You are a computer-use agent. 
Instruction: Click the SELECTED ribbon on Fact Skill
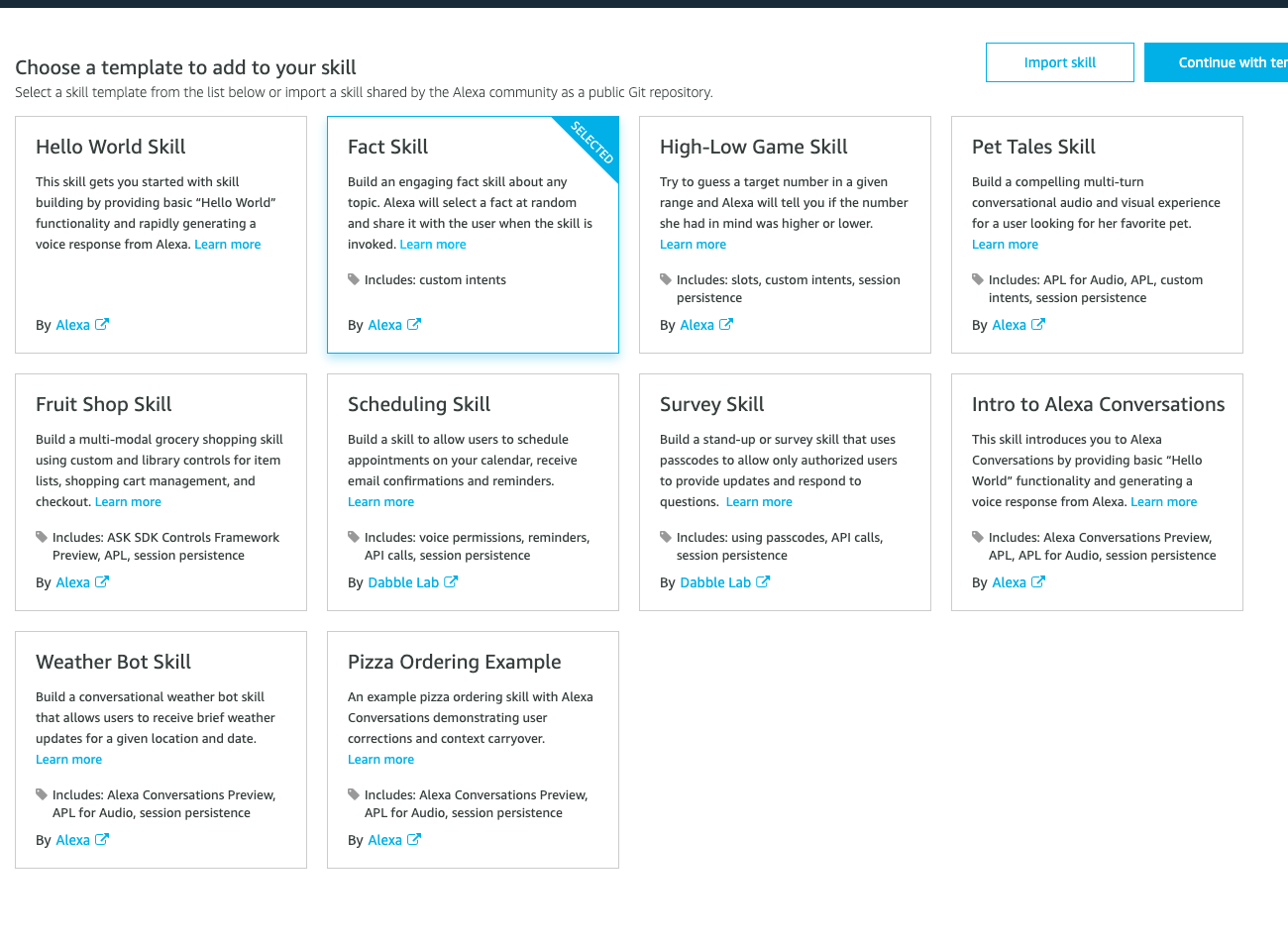[x=592, y=142]
